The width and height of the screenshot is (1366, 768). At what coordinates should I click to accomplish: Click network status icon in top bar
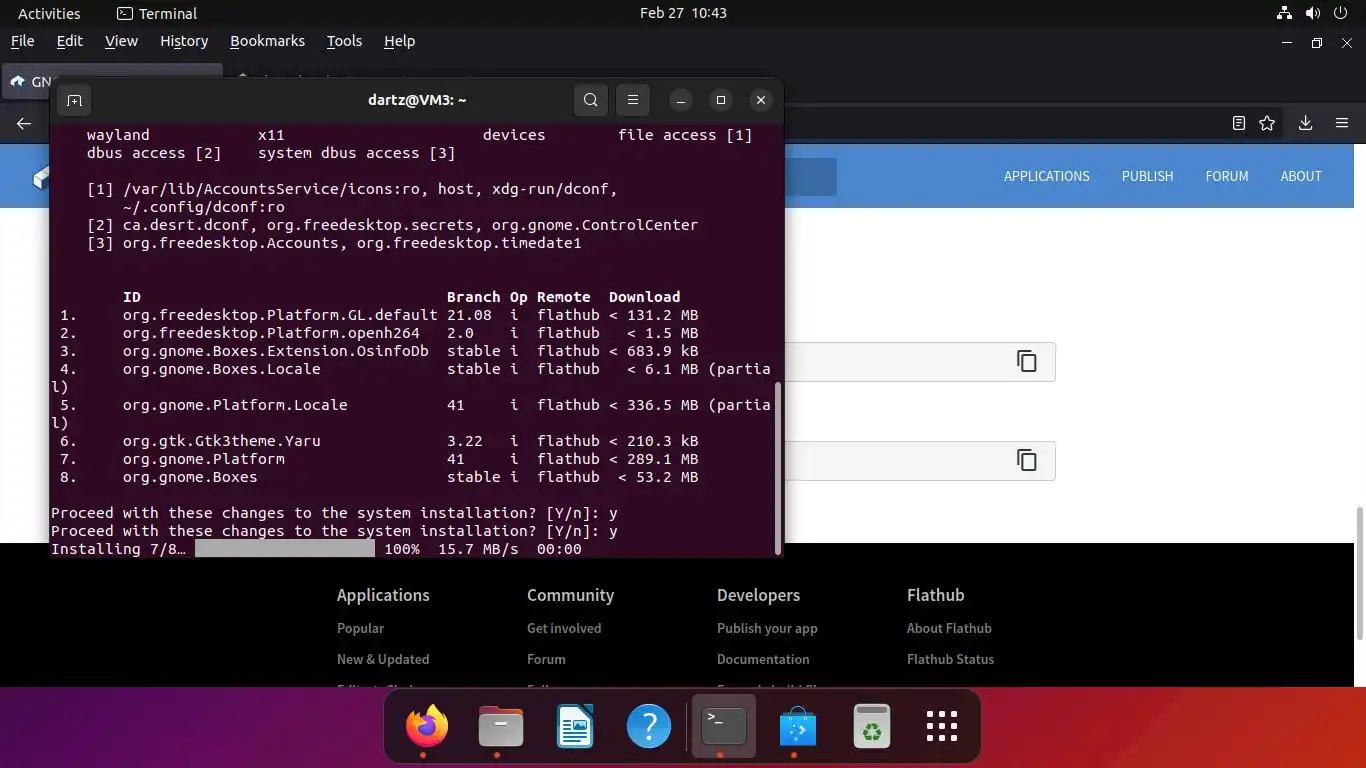coord(1285,13)
